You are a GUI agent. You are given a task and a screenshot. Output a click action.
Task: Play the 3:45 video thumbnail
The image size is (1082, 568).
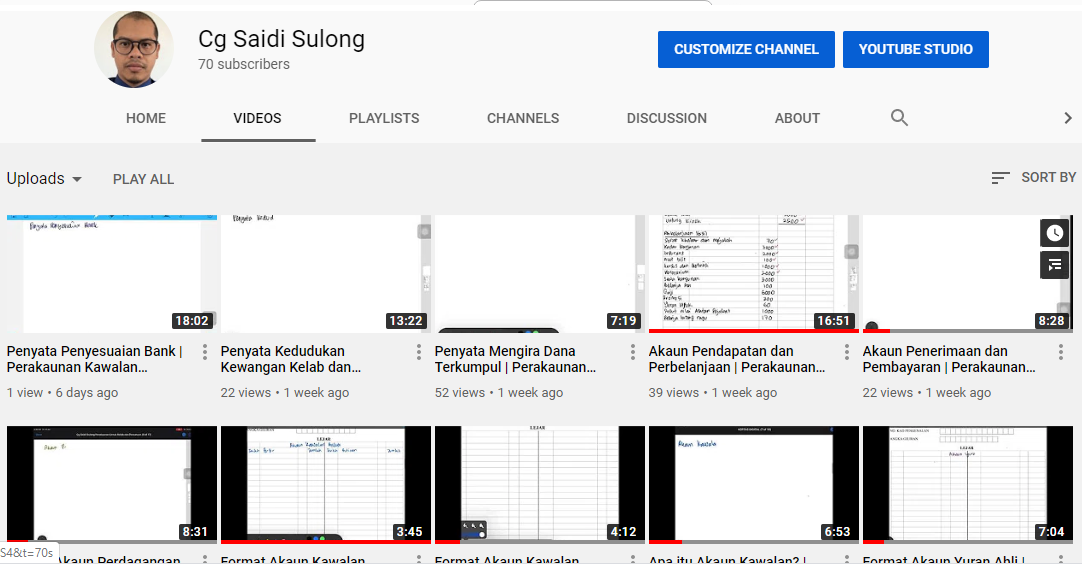coord(326,484)
